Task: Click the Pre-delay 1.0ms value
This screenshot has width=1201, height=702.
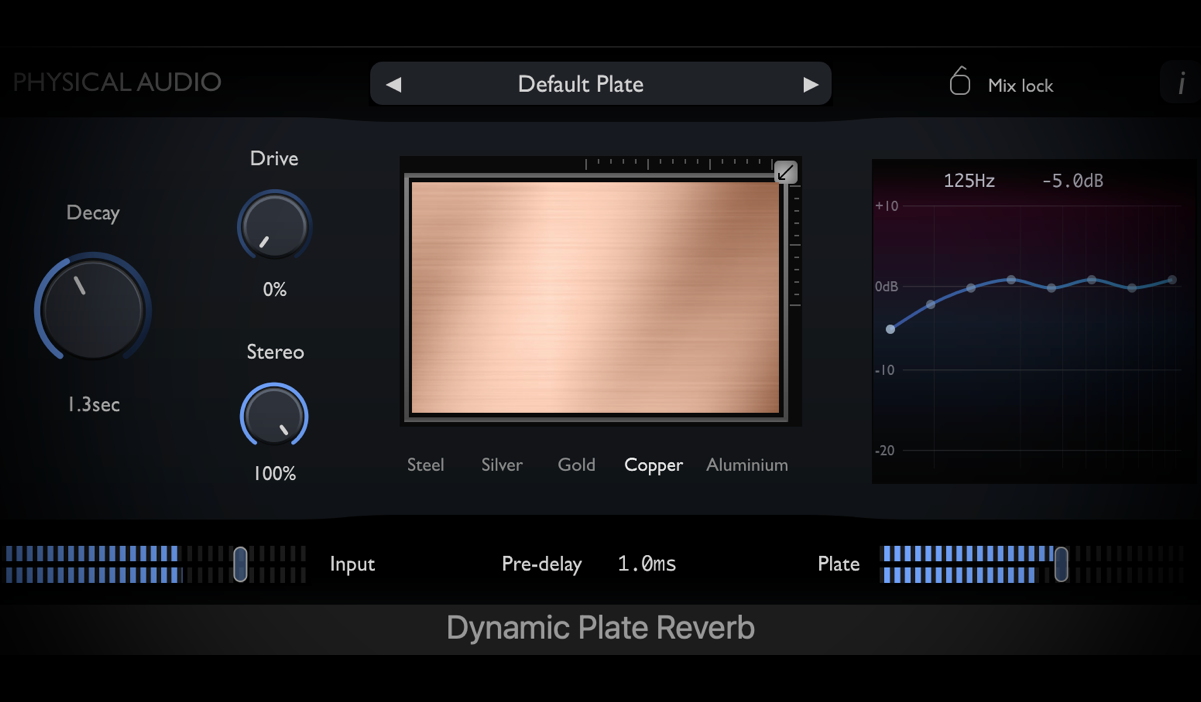Action: 646,564
